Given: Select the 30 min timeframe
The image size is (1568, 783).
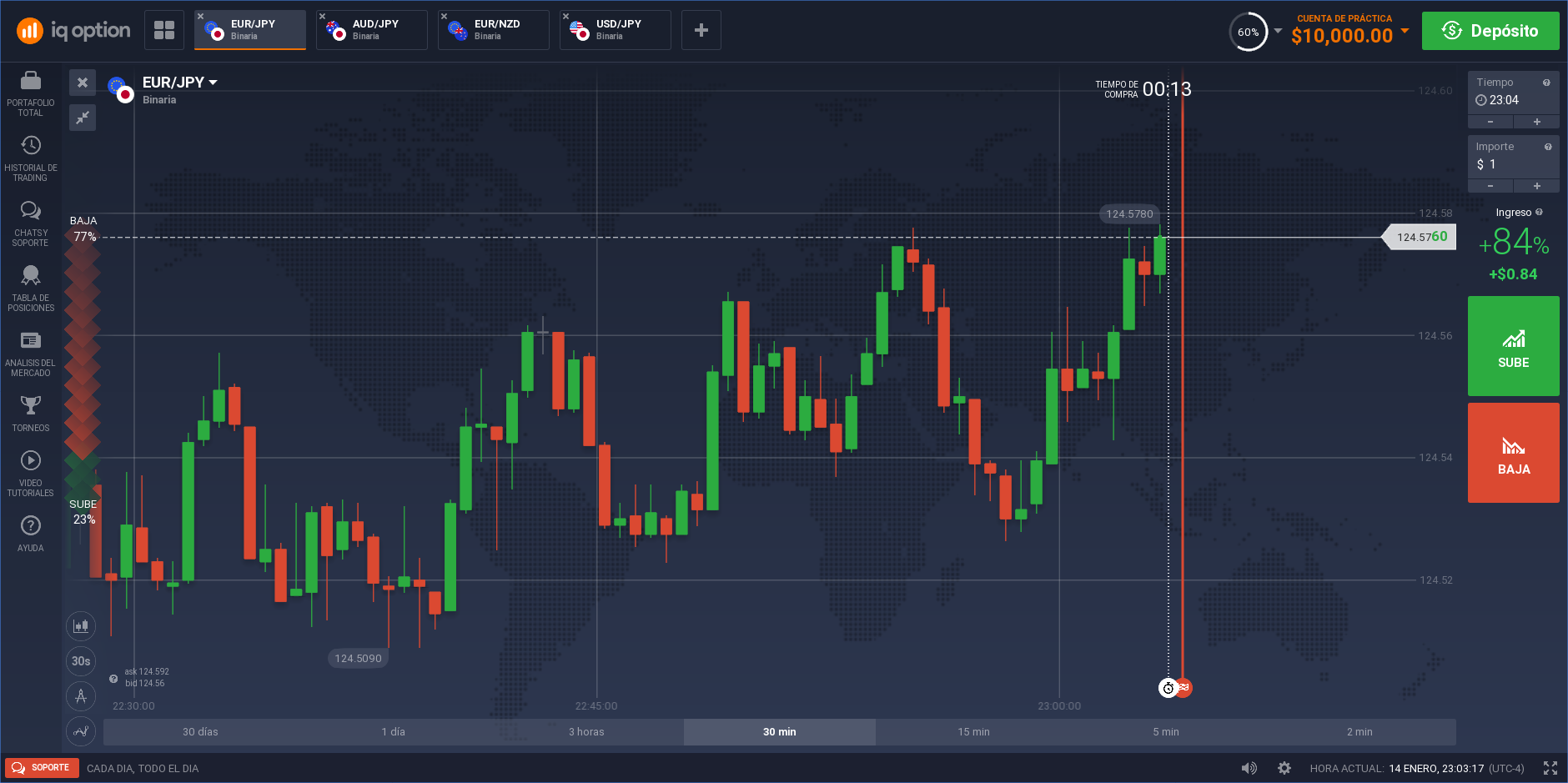Looking at the screenshot, I should (780, 732).
